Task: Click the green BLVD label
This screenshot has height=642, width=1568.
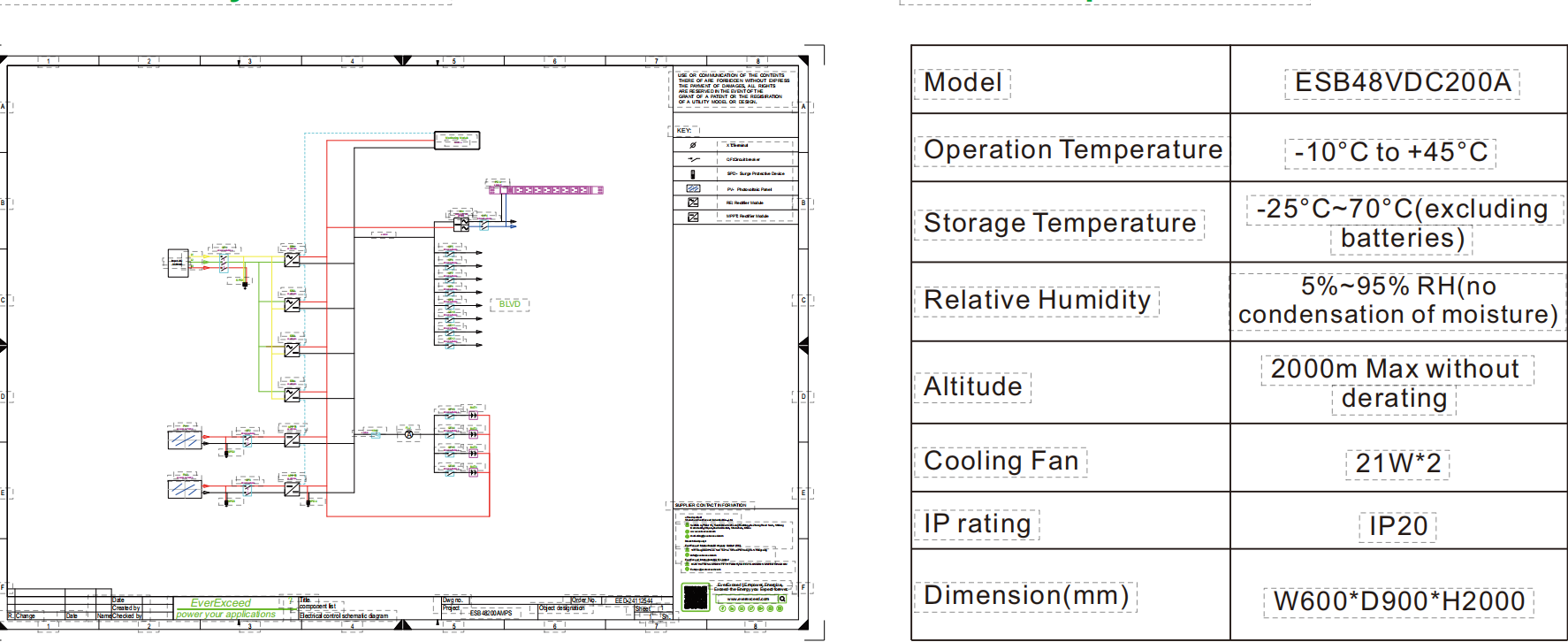Action: 510,304
